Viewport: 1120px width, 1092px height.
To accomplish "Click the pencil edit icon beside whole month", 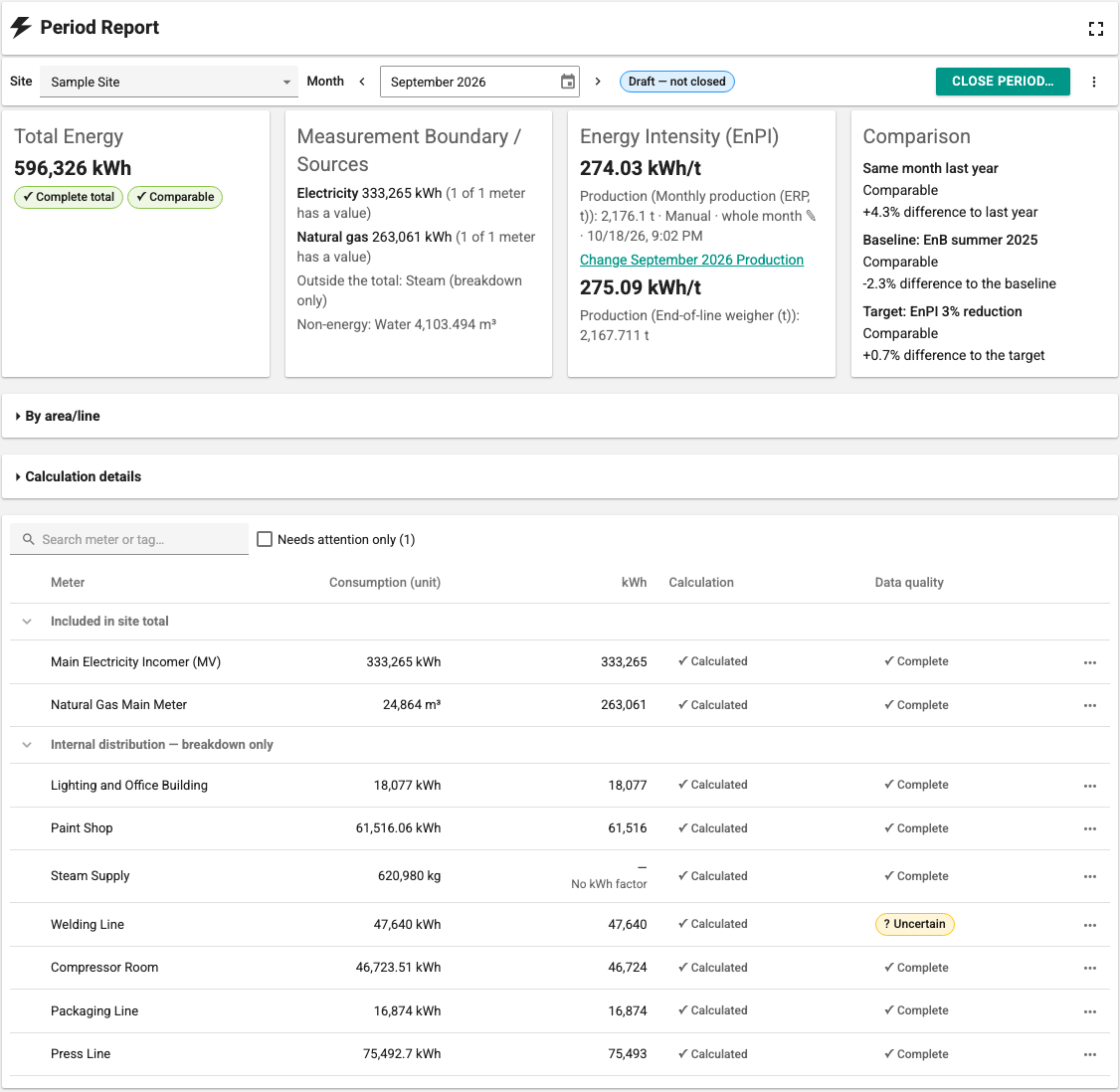I will tap(811, 216).
